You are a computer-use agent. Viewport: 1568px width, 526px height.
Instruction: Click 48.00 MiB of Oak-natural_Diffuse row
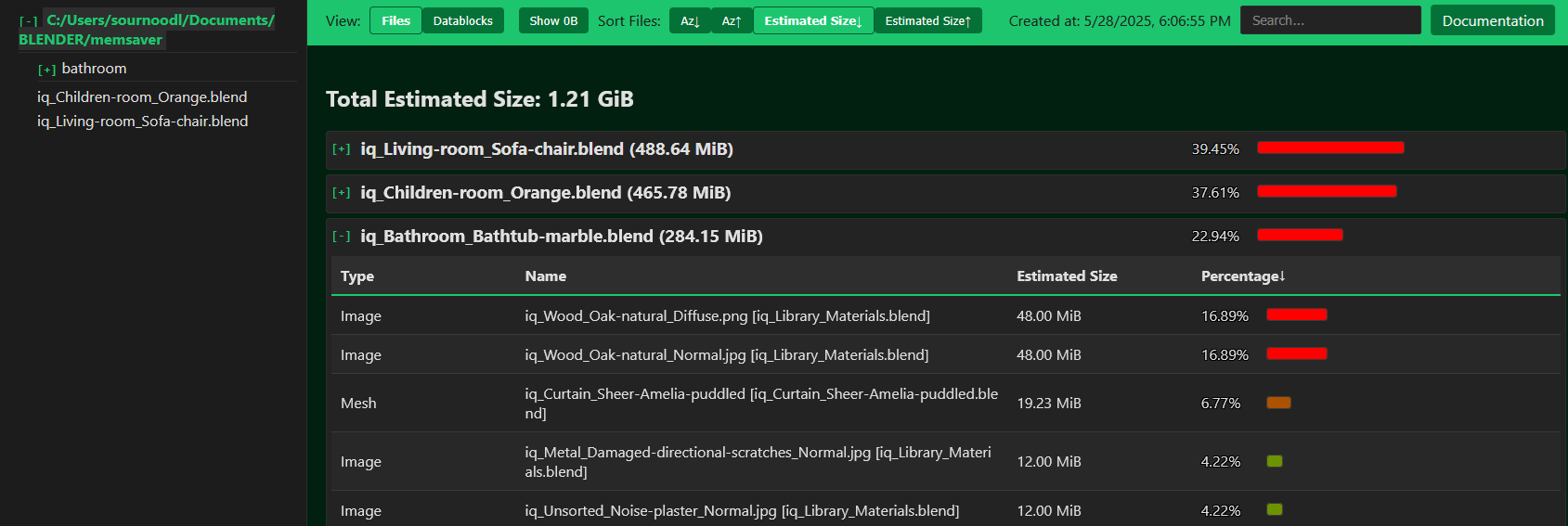click(x=1049, y=316)
